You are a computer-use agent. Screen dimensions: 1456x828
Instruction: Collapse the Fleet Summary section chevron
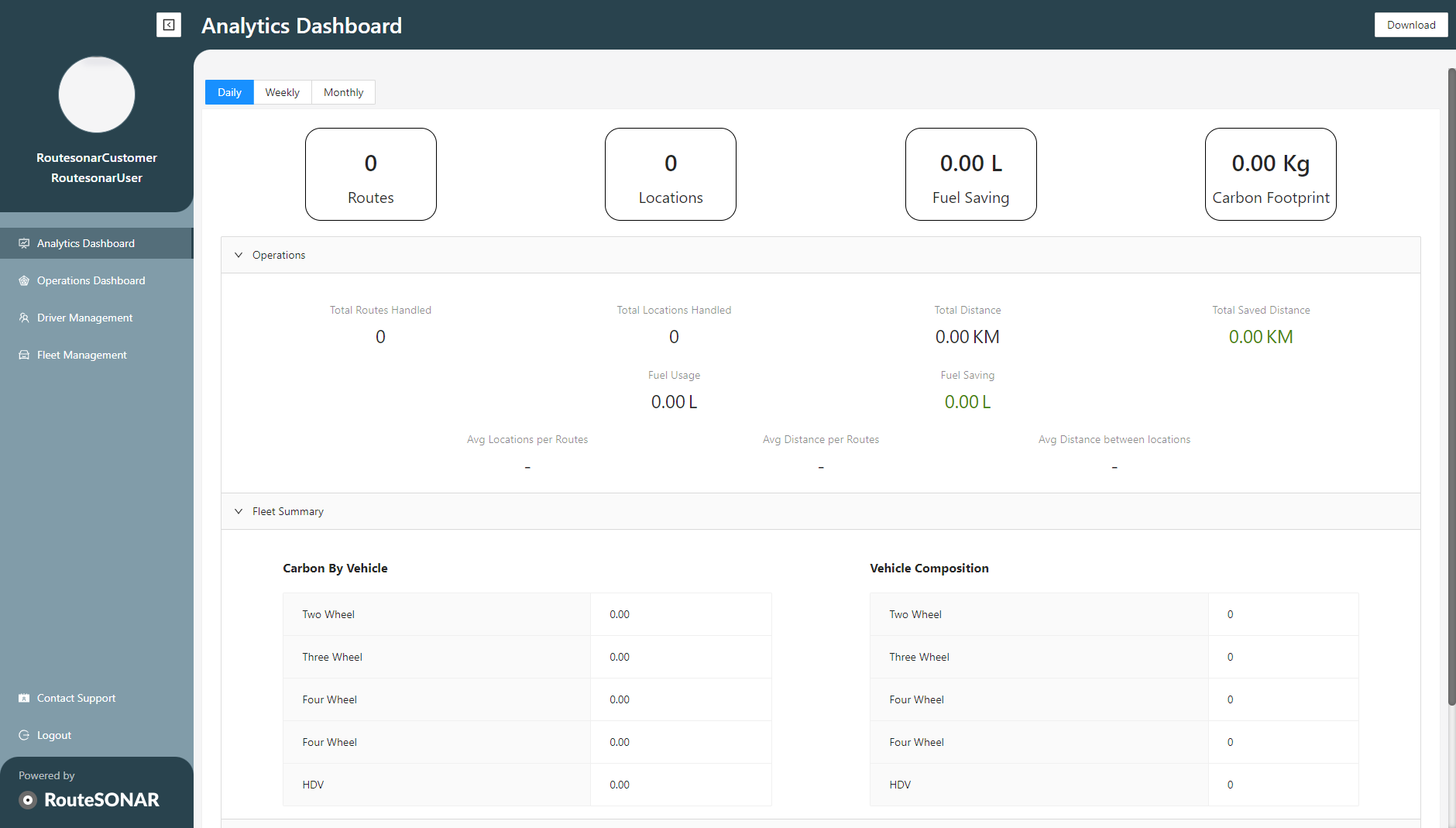tap(239, 511)
